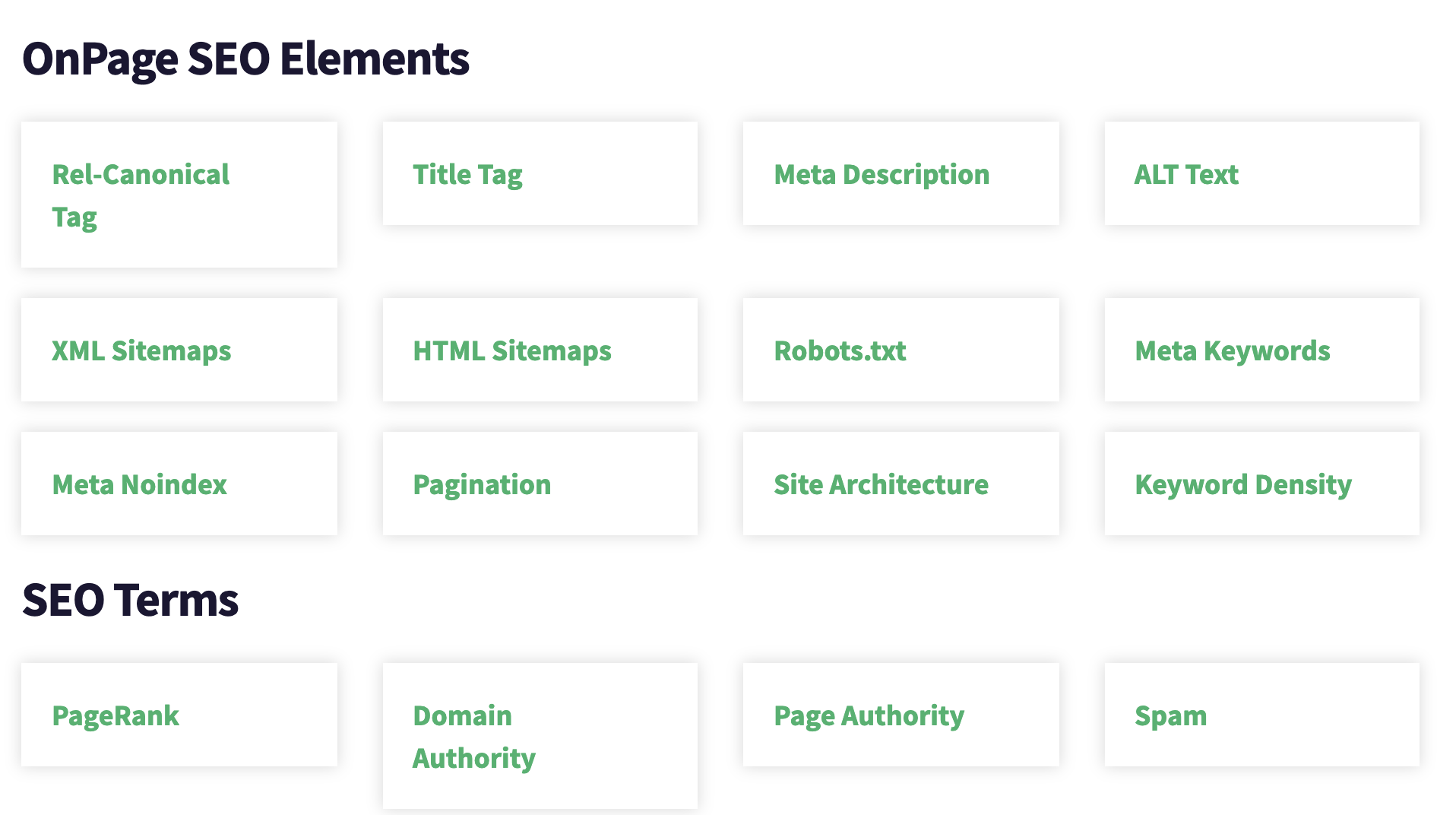Click the SEO Terms heading
Viewport: 1456px width, 815px height.
[x=131, y=601]
